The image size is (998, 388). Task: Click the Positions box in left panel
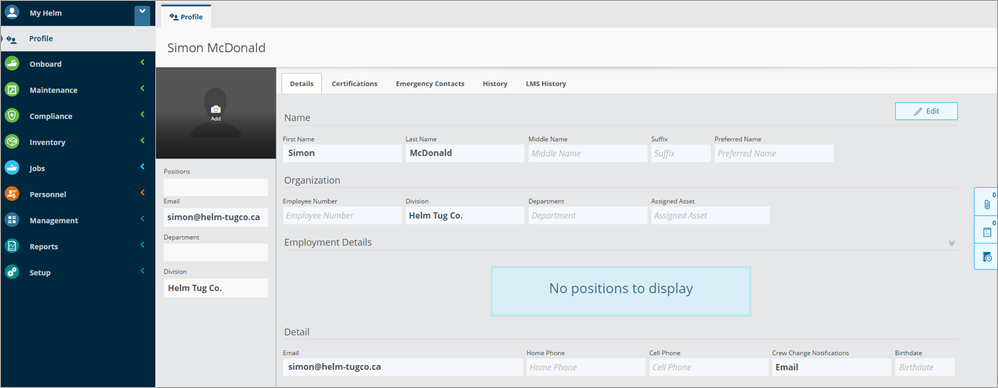(216, 187)
